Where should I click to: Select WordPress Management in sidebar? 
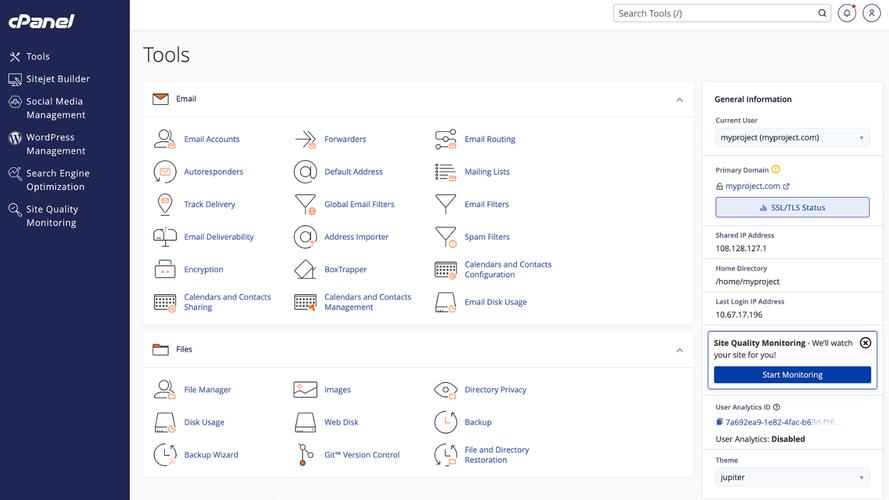(x=55, y=144)
